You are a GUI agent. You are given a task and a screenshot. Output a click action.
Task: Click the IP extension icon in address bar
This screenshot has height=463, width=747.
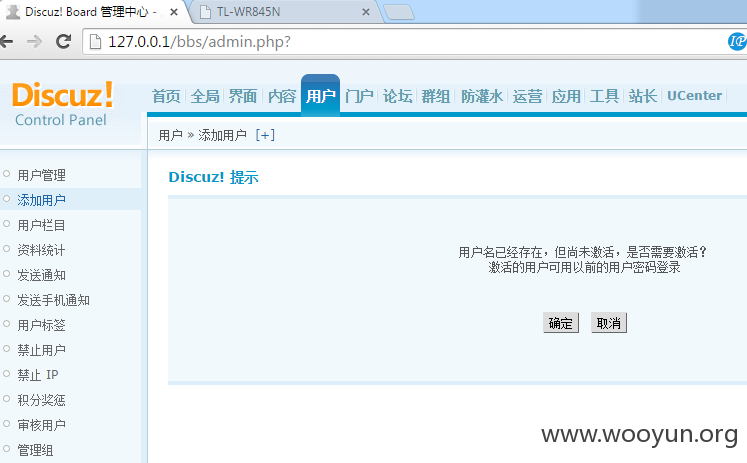pos(737,41)
